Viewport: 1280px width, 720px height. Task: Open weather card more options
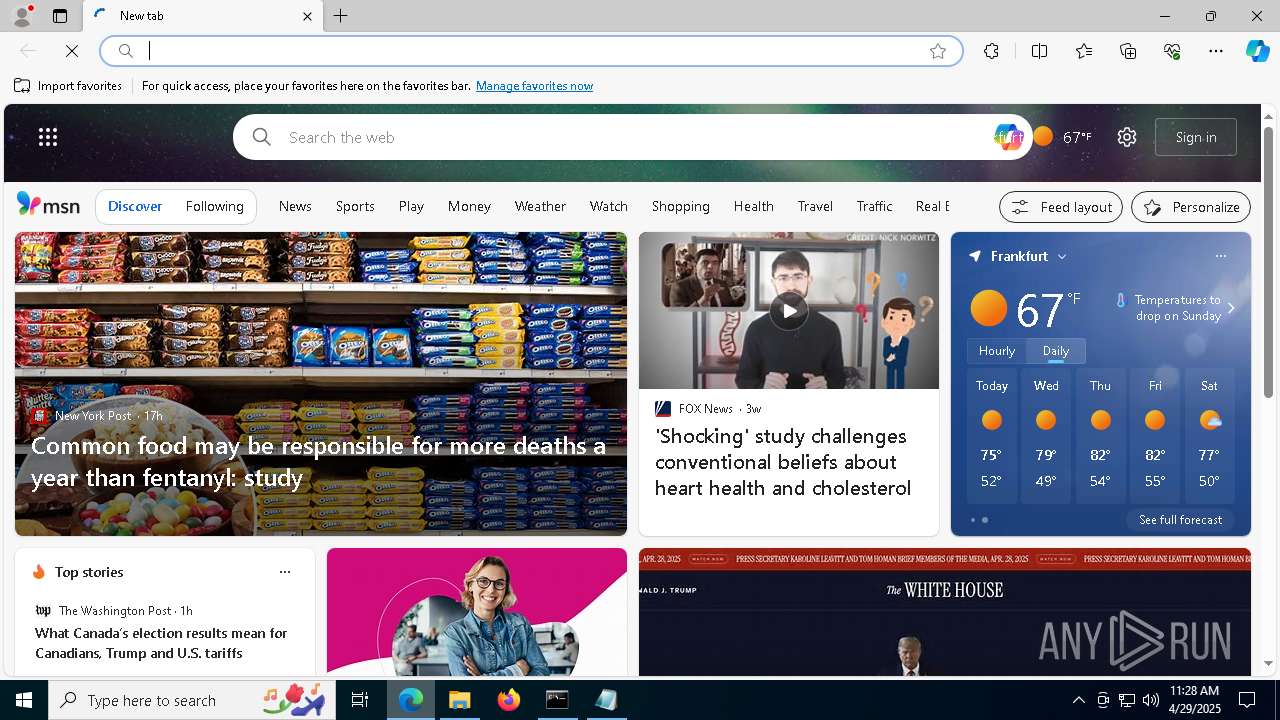tap(1221, 256)
